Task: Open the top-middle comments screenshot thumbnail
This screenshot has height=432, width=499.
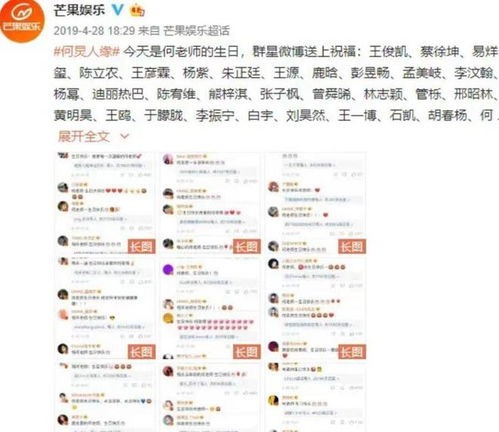Action: (x=210, y=203)
